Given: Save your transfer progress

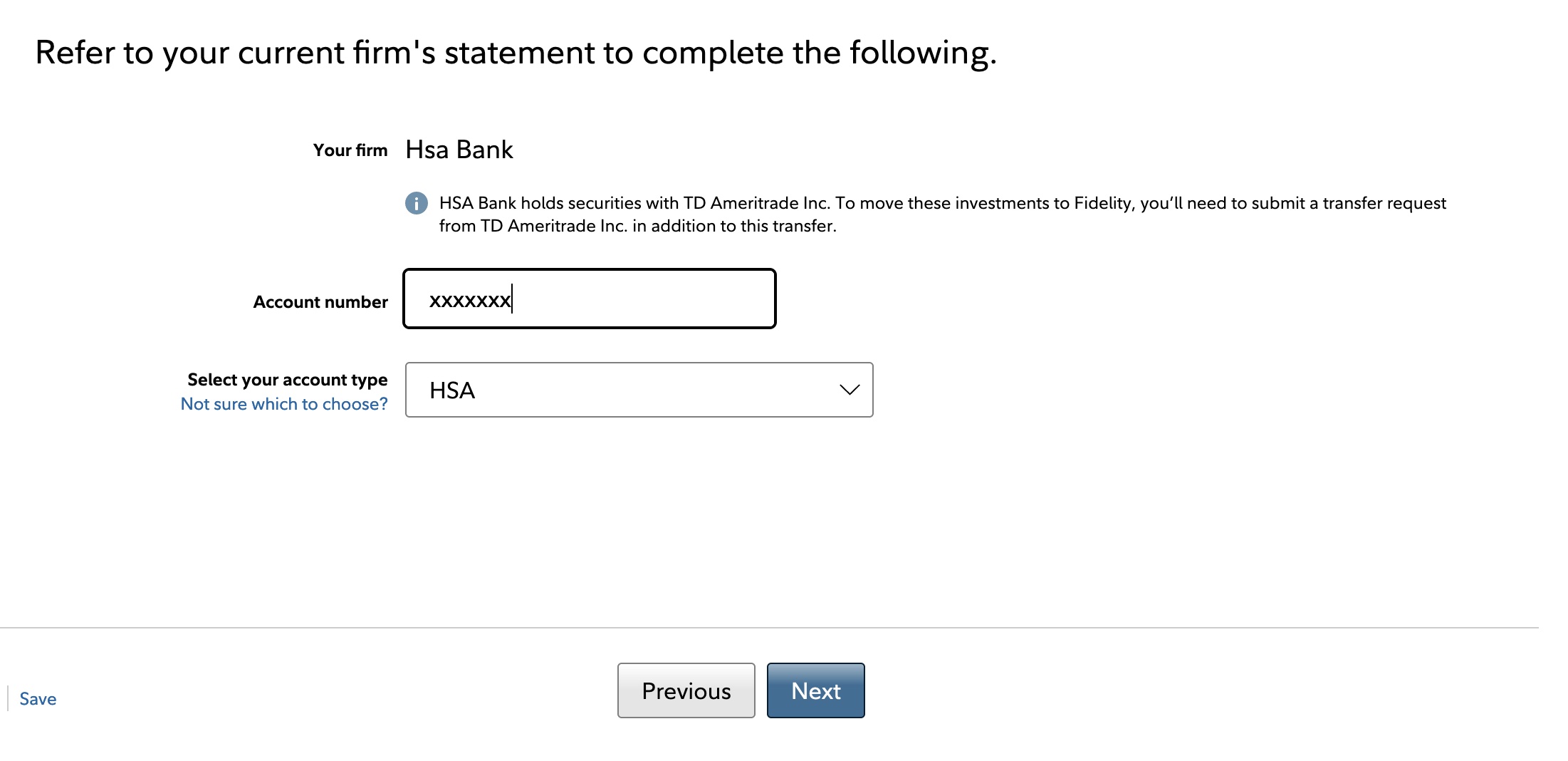Looking at the screenshot, I should tap(38, 699).
